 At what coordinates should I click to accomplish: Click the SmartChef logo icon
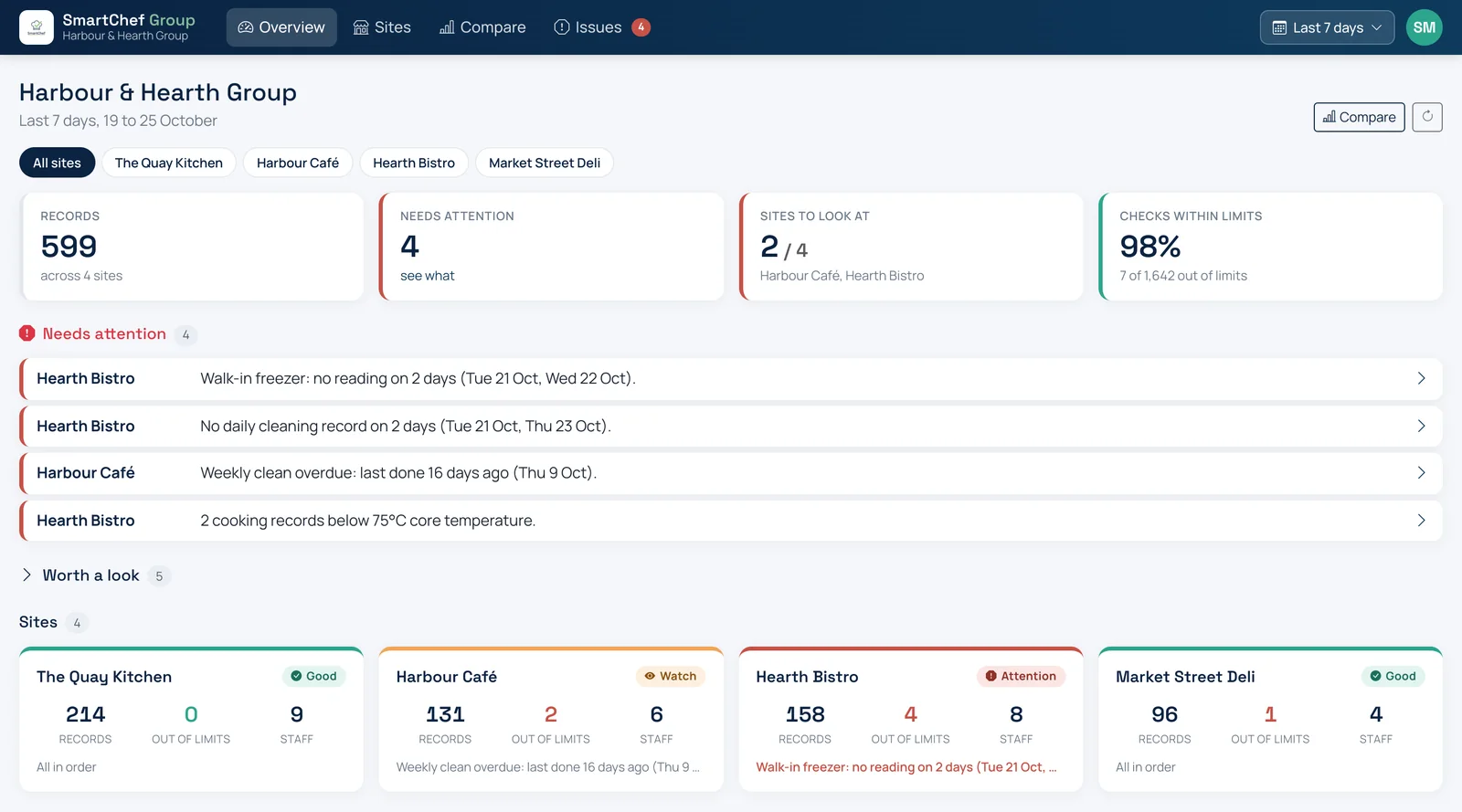(x=37, y=27)
